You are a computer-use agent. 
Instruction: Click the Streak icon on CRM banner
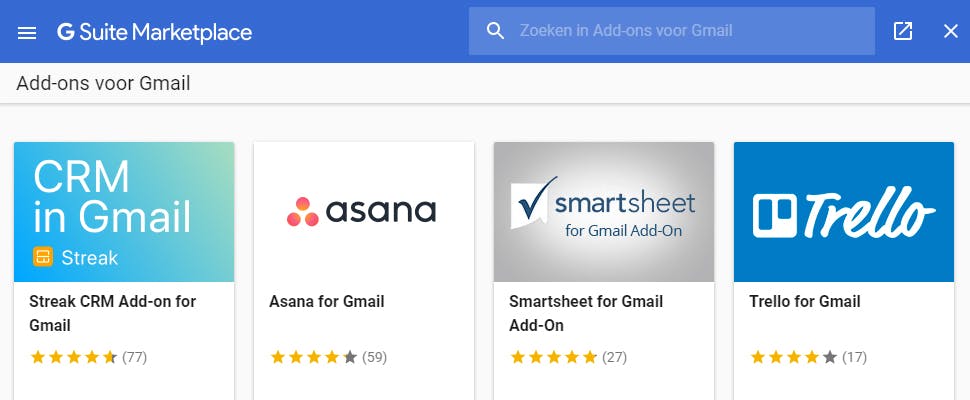pyautogui.click(x=43, y=257)
